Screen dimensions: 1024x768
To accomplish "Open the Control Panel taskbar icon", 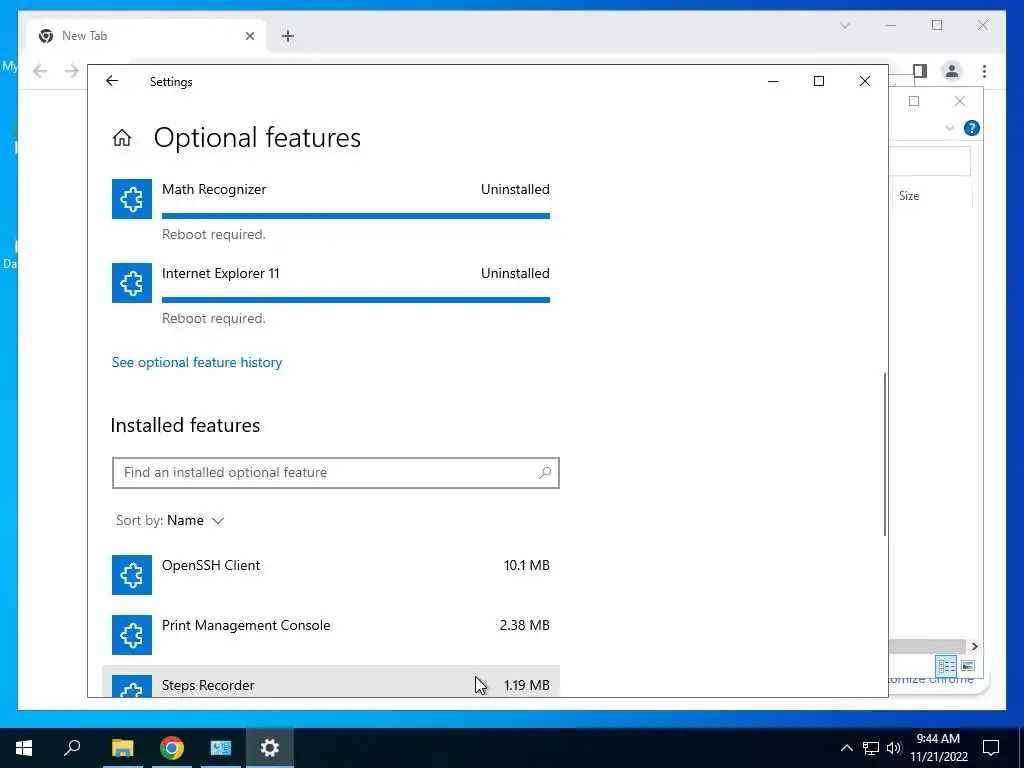I will (221, 748).
